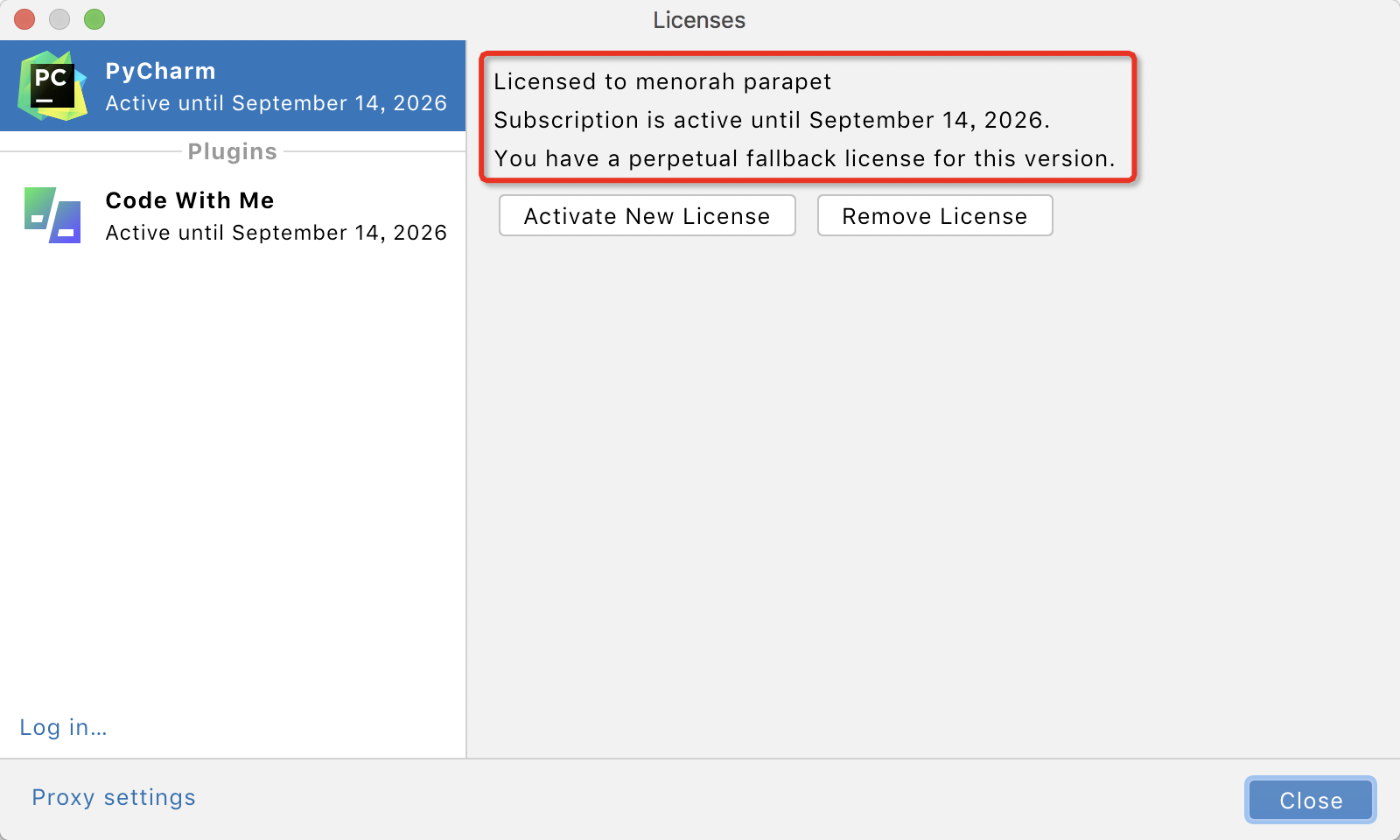This screenshot has width=1400, height=840.
Task: Click PyCharm's "Active until September 14, 2026" subtitle
Action: click(276, 103)
